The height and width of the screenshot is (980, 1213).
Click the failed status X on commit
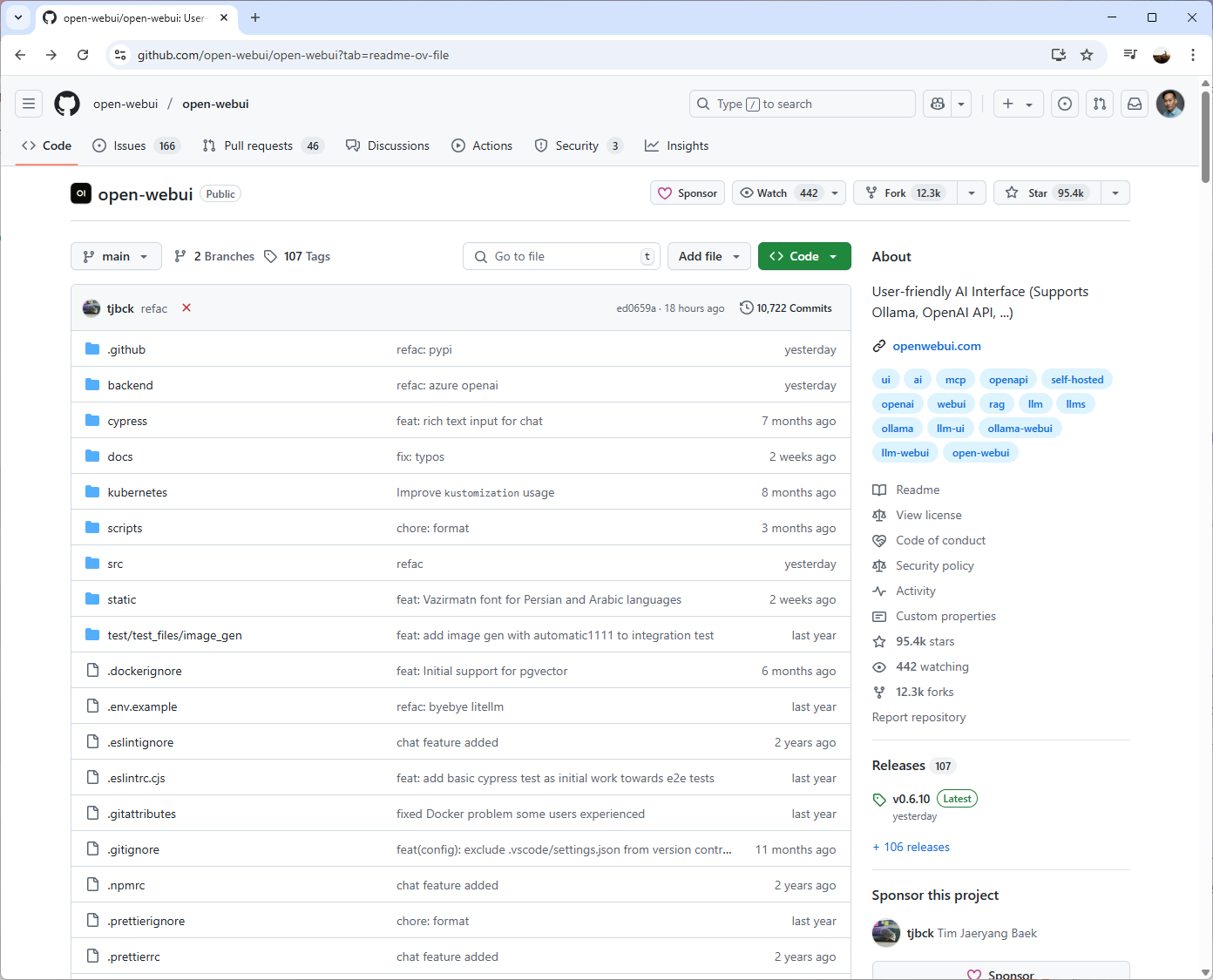pyautogui.click(x=186, y=308)
